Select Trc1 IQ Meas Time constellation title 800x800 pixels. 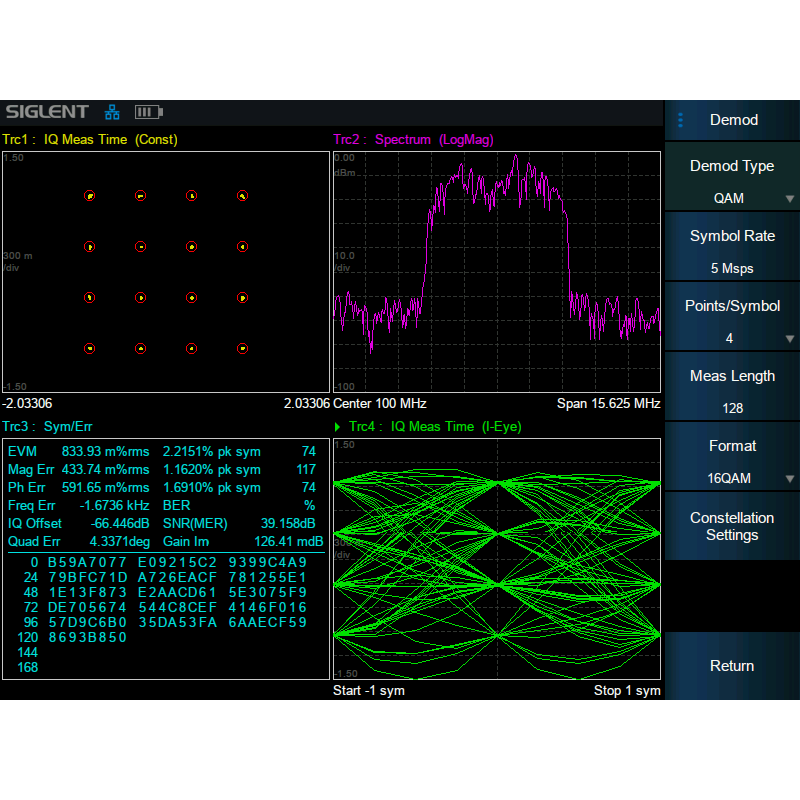[x=90, y=140]
